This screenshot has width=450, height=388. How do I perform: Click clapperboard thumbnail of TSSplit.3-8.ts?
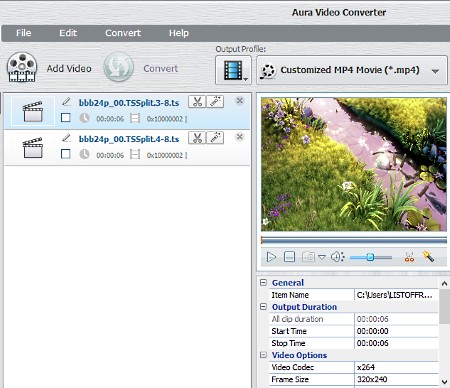pyautogui.click(x=33, y=111)
